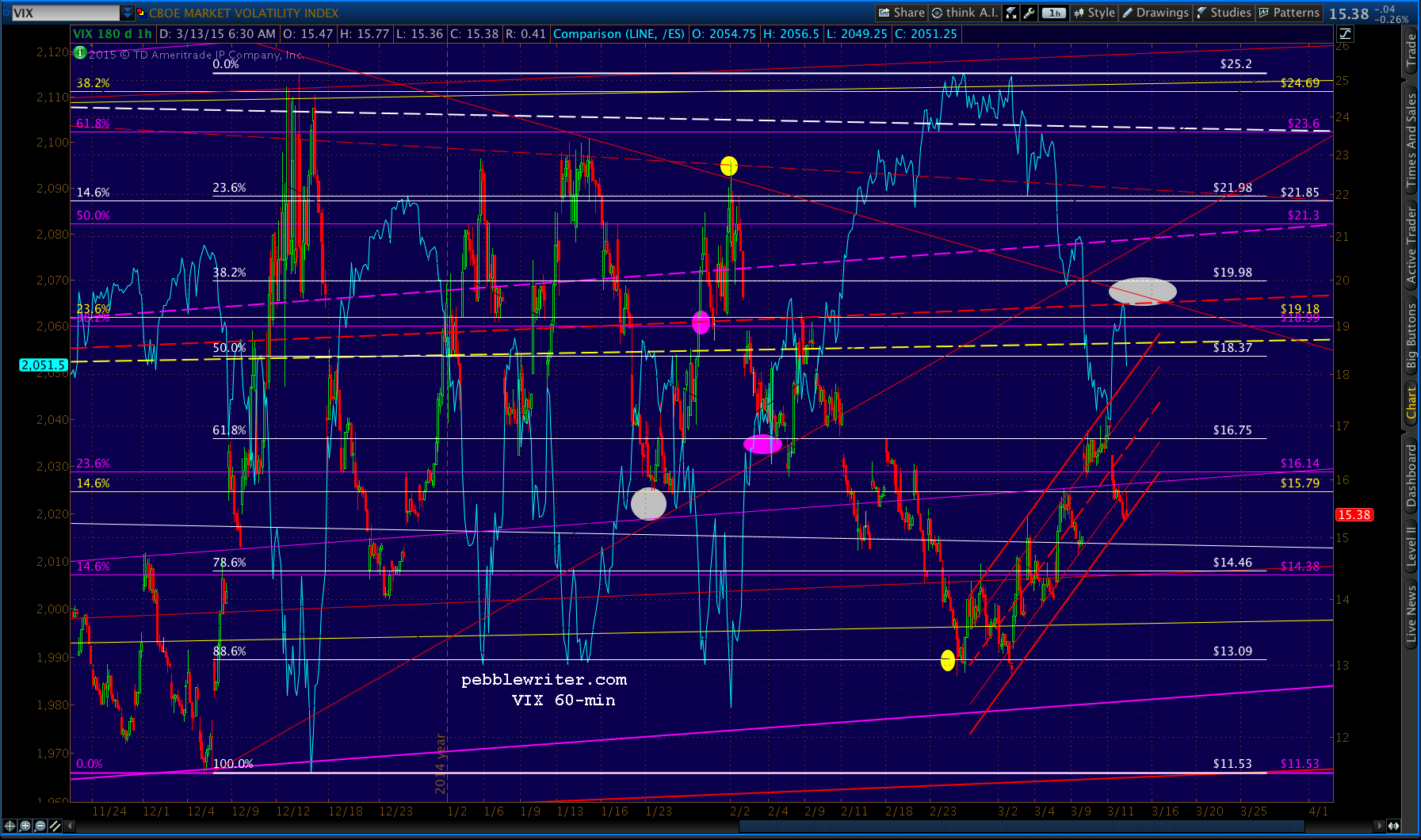
Task: Click the $18.37 Fibonacci level label
Action: click(x=1232, y=347)
